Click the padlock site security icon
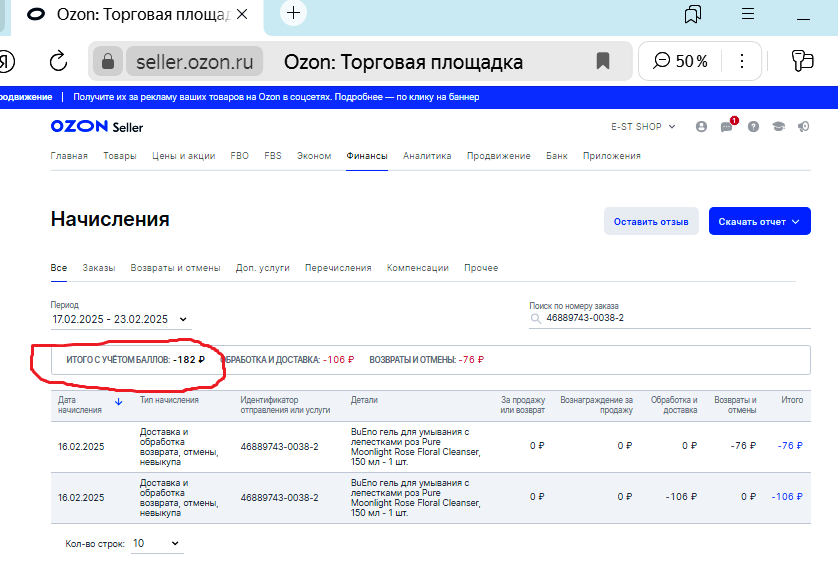This screenshot has width=838, height=567. pyautogui.click(x=108, y=61)
